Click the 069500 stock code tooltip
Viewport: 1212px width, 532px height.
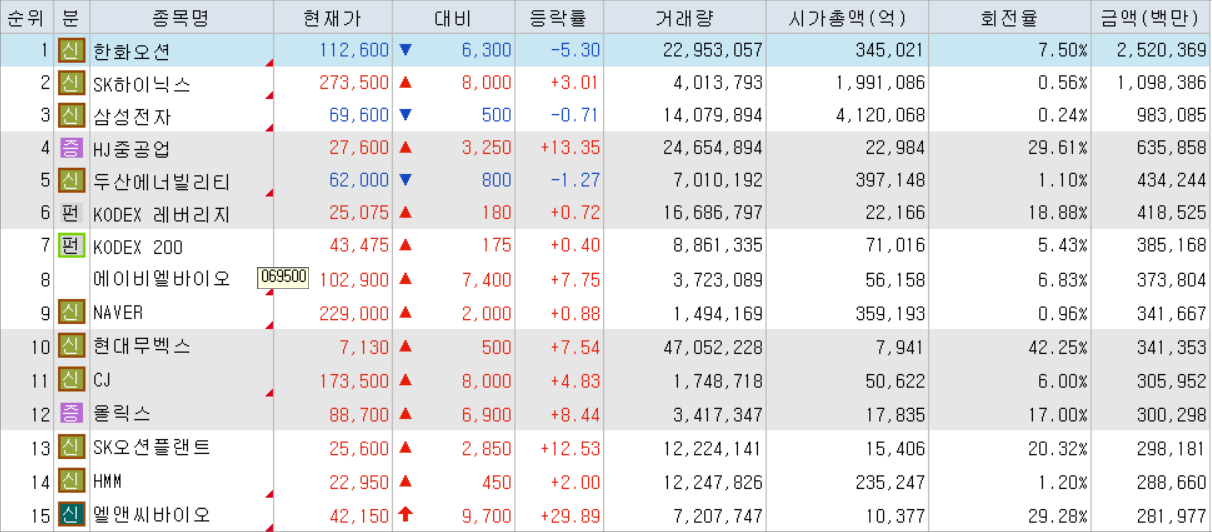[x=283, y=277]
